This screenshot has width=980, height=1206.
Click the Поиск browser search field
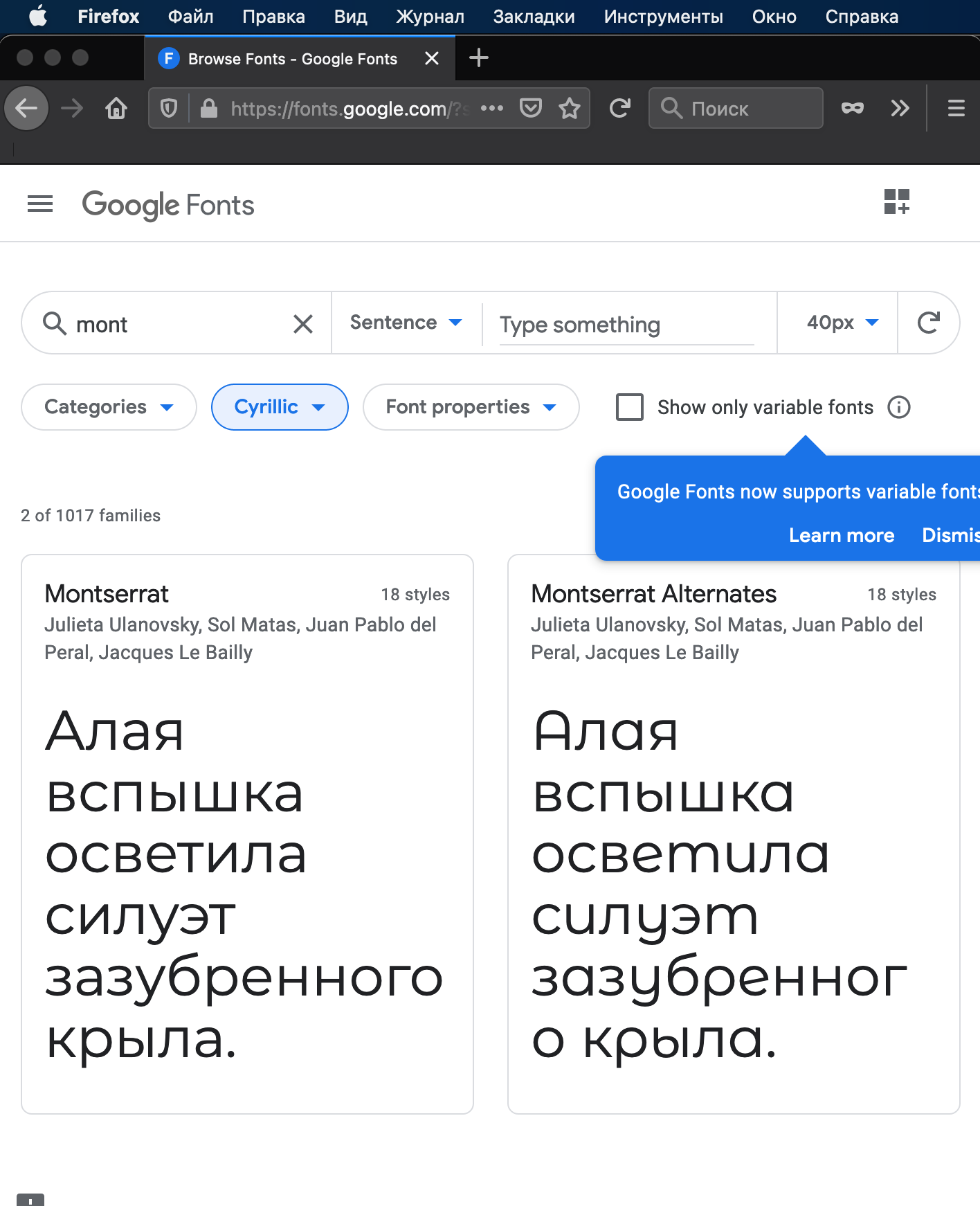(736, 108)
